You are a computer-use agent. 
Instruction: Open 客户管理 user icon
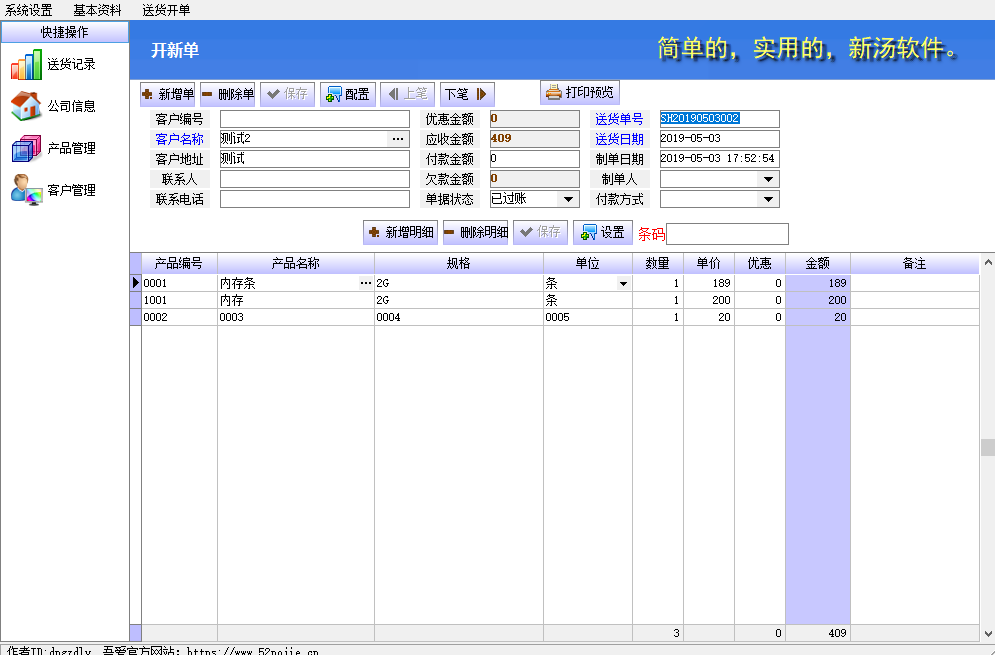point(26,190)
